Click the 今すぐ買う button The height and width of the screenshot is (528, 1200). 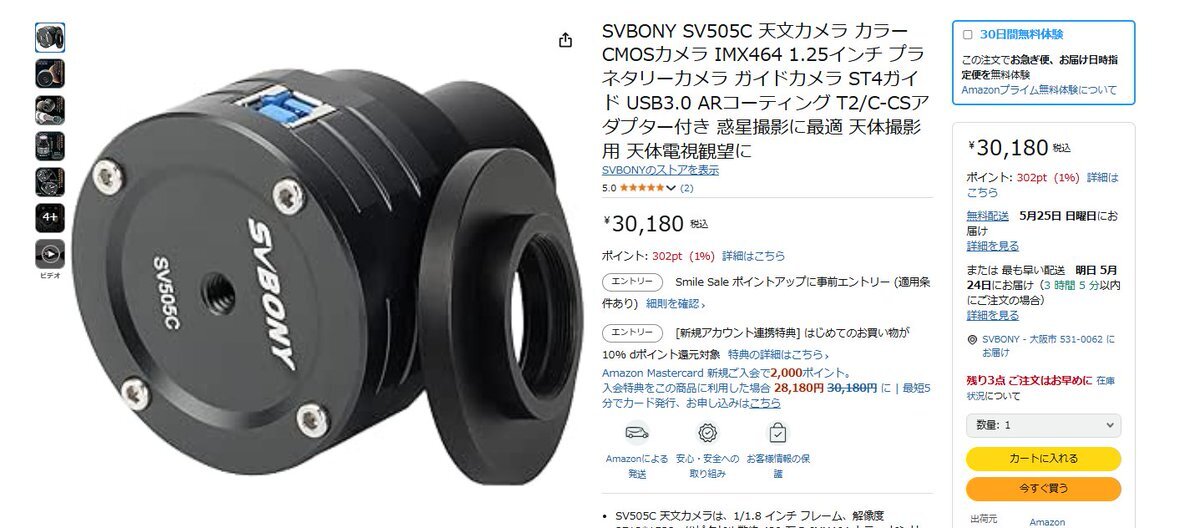click(x=1043, y=489)
